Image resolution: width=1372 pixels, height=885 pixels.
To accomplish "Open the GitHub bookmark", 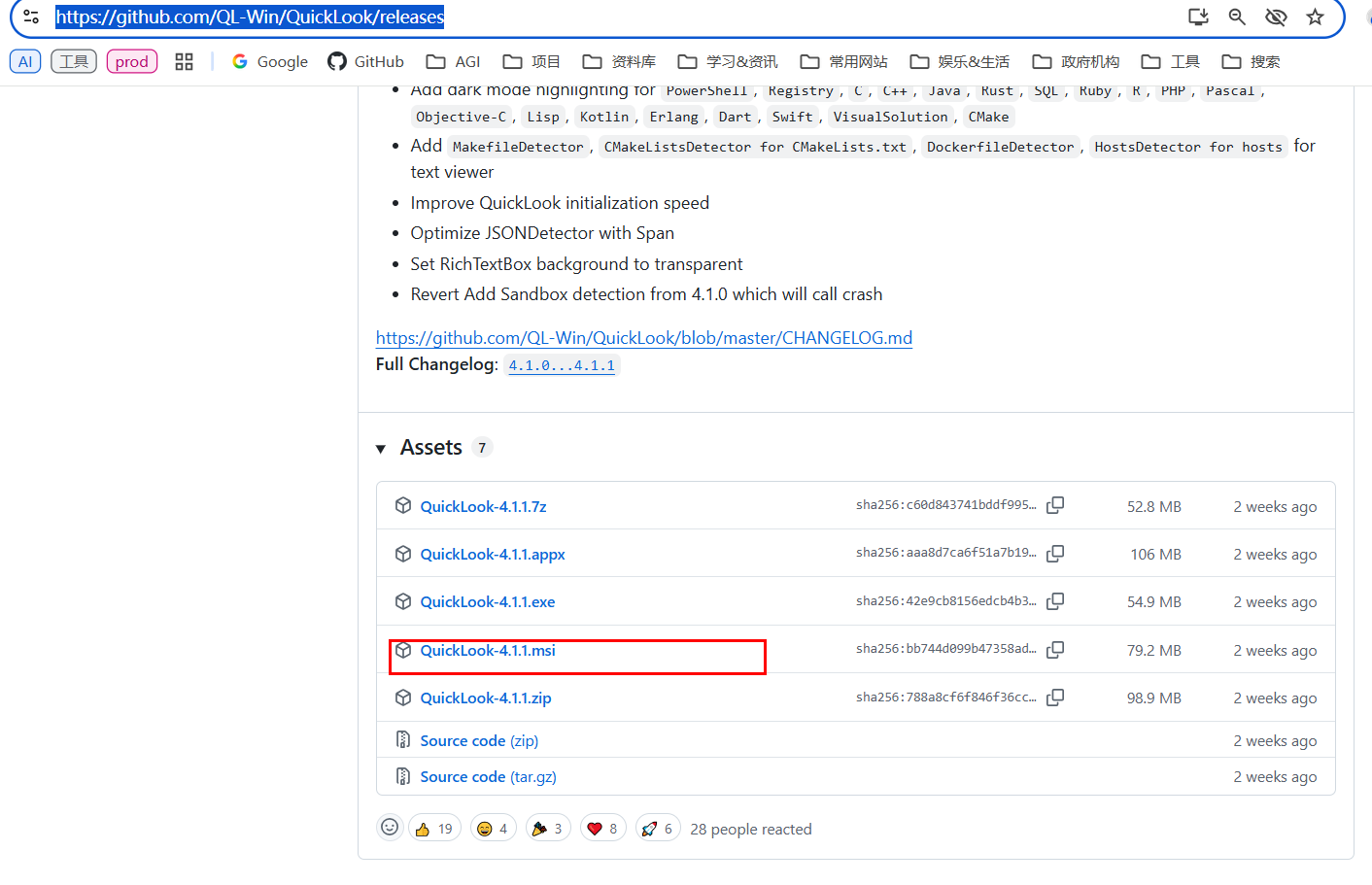I will pos(365,61).
